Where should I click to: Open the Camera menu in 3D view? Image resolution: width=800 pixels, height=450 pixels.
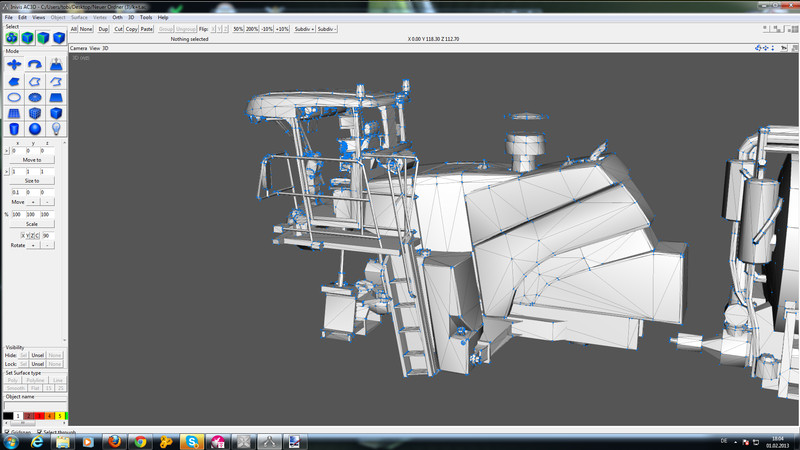(79, 48)
